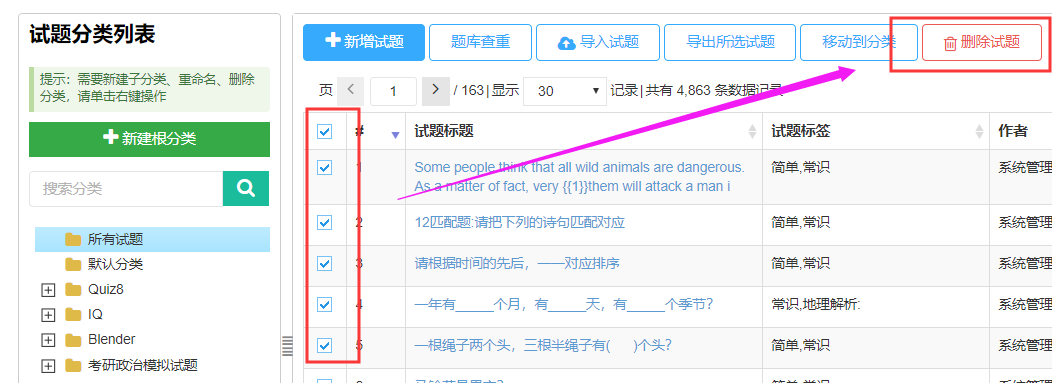Toggle the select-all header checkbox
Image resolution: width=1052 pixels, height=383 pixels.
point(324,131)
